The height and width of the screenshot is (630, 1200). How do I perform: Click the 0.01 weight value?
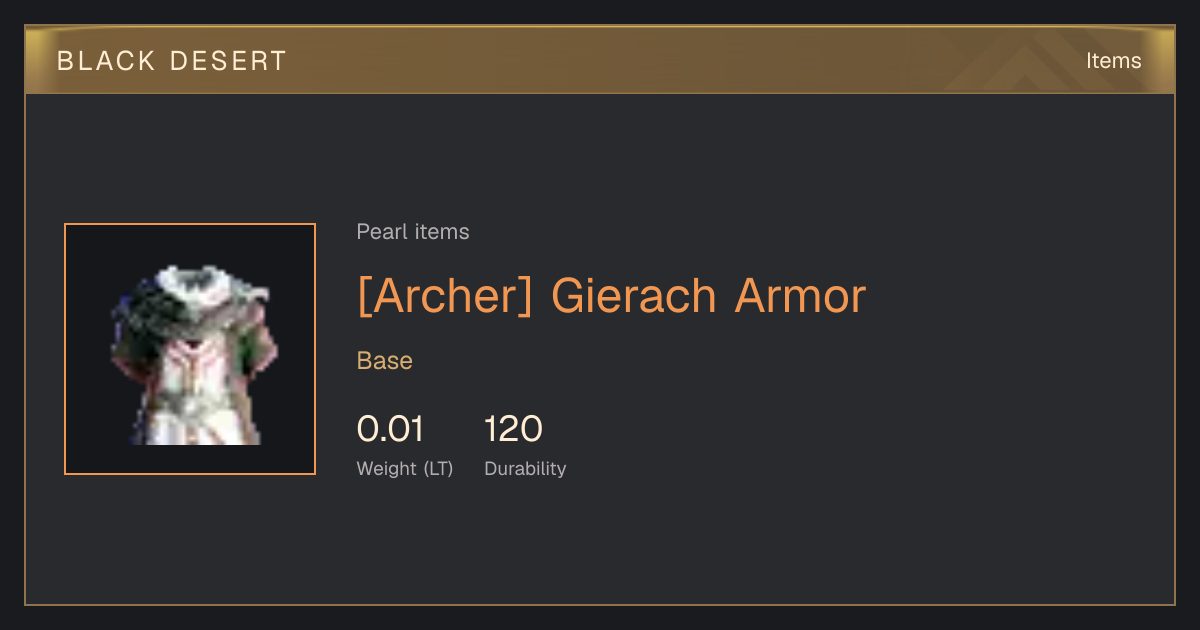(x=390, y=429)
